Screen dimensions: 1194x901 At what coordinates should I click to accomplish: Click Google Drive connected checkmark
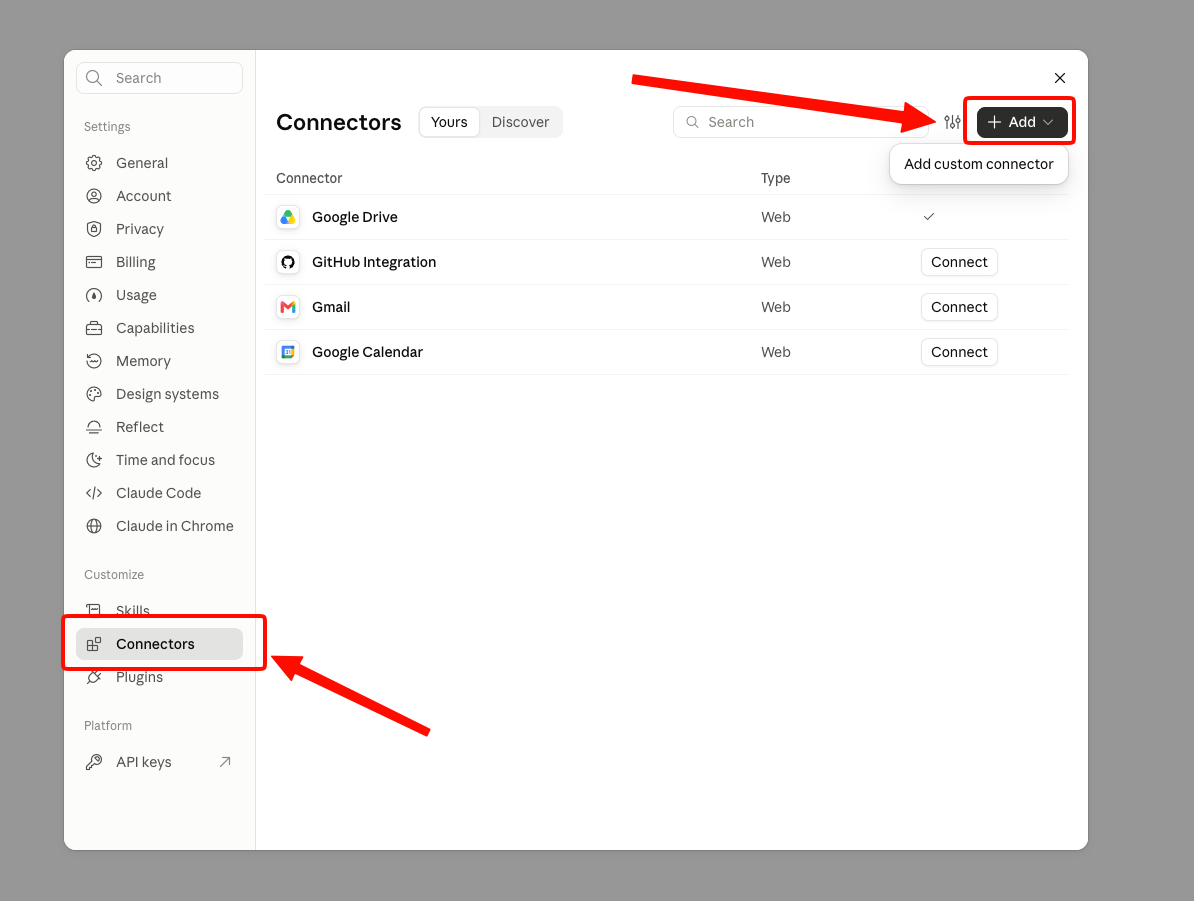pos(929,217)
